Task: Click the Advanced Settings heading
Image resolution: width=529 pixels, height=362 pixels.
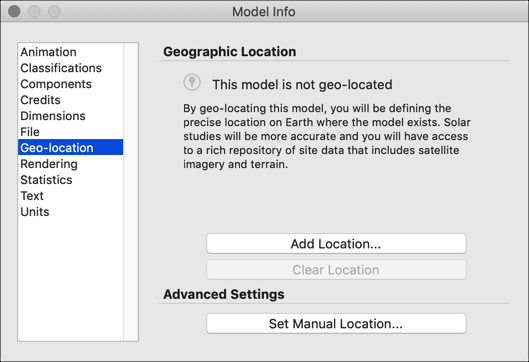Action: tap(224, 294)
